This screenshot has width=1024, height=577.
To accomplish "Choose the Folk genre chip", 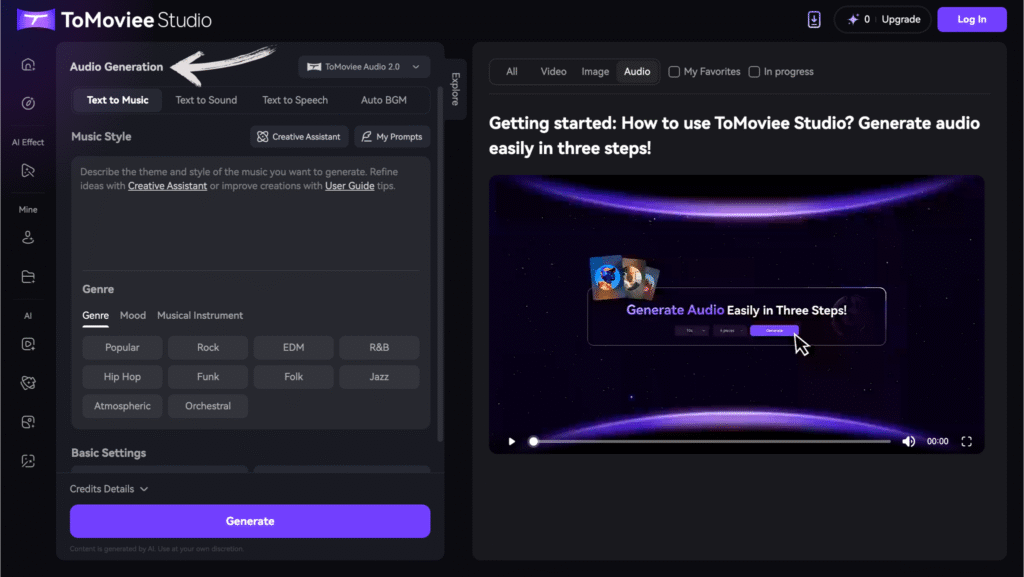I will coord(293,377).
